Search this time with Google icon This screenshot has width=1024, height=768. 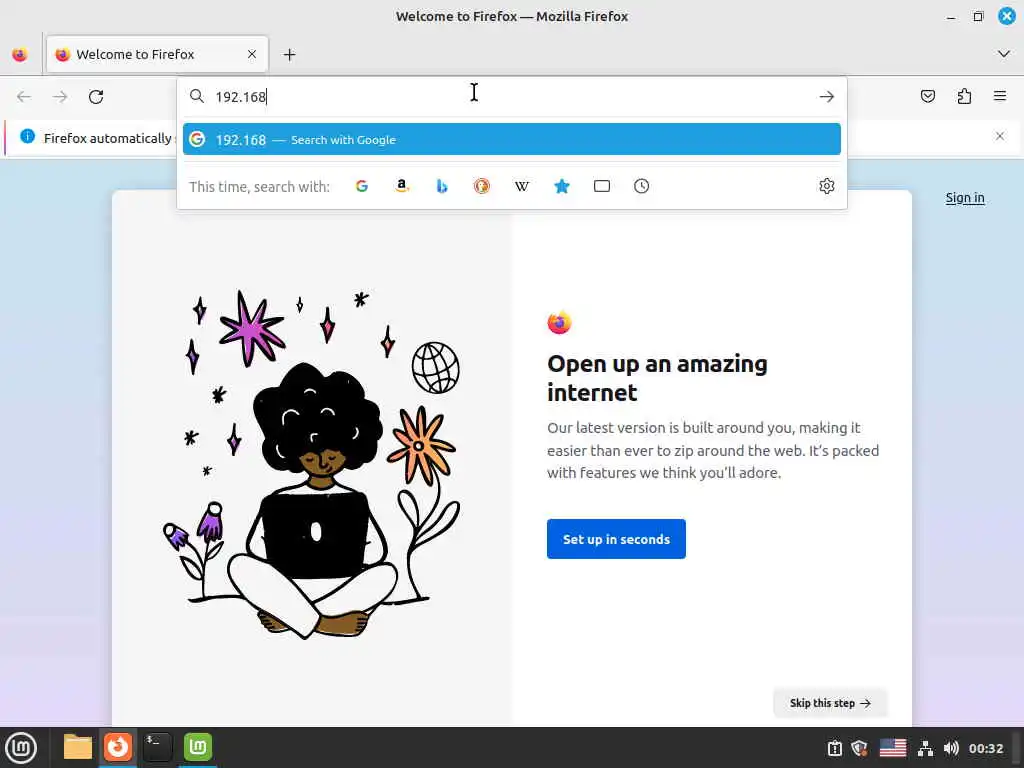point(362,186)
